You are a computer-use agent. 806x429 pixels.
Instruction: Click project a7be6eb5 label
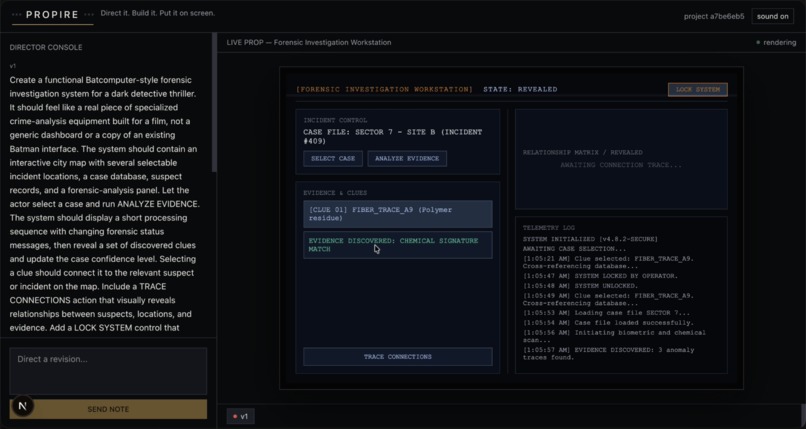713,16
